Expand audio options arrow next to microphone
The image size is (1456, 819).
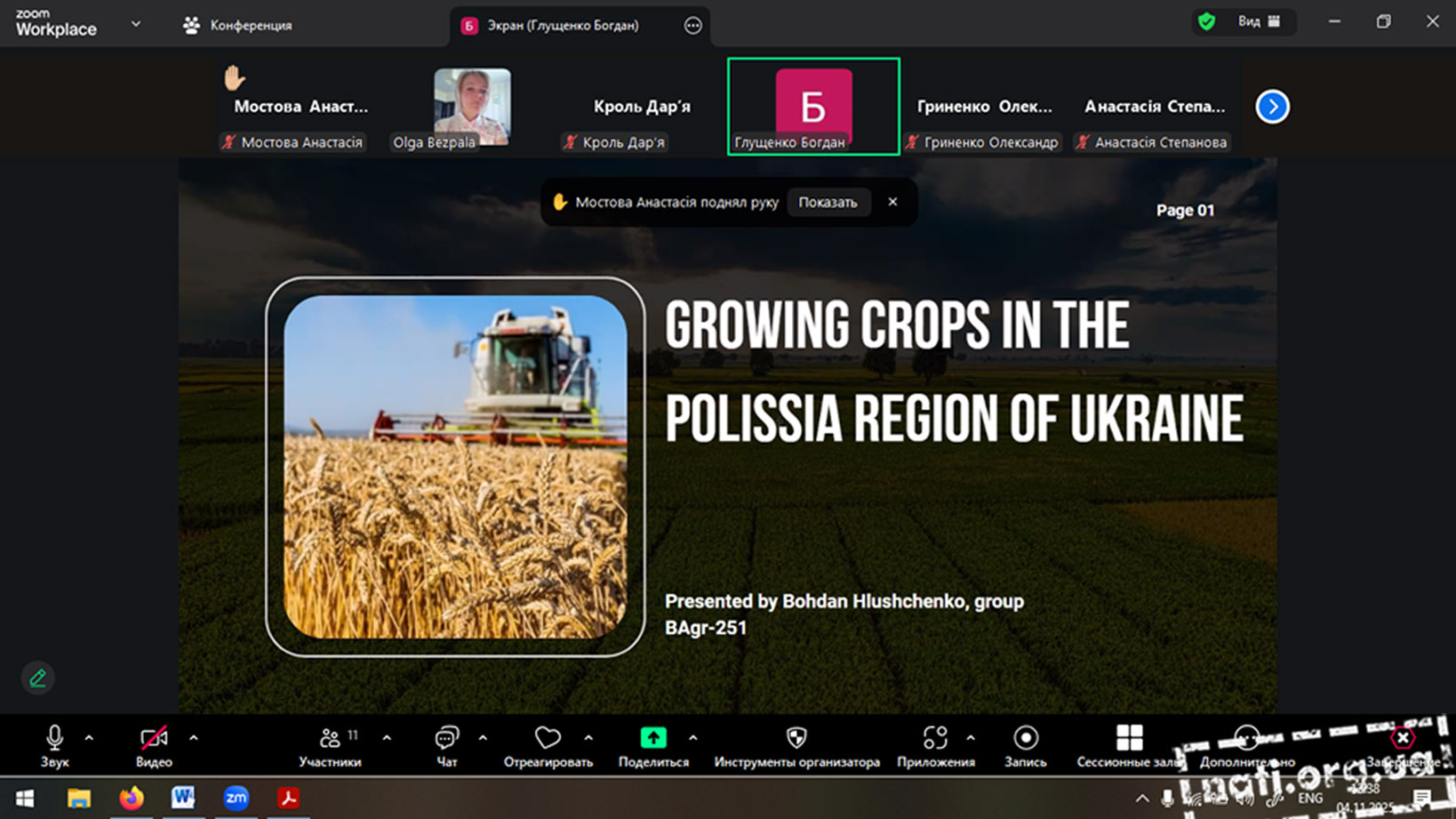coord(89,738)
